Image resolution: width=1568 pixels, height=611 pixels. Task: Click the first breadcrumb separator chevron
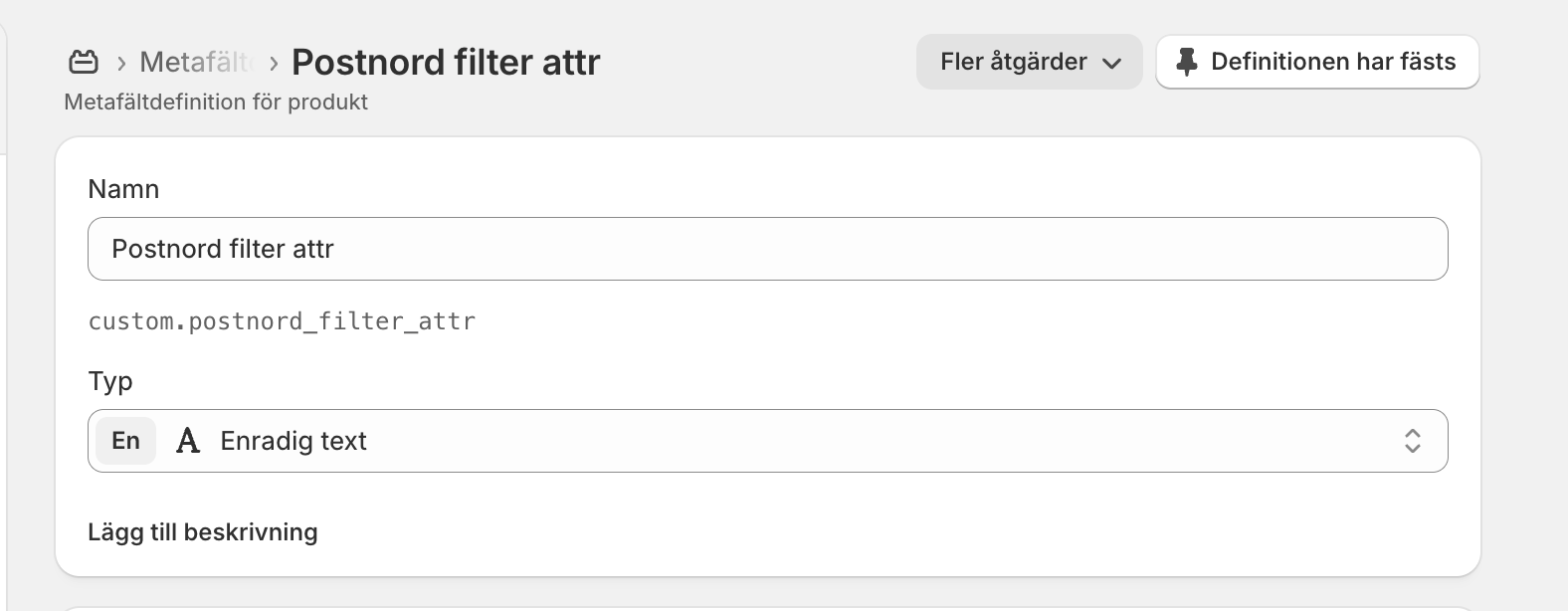(x=121, y=63)
